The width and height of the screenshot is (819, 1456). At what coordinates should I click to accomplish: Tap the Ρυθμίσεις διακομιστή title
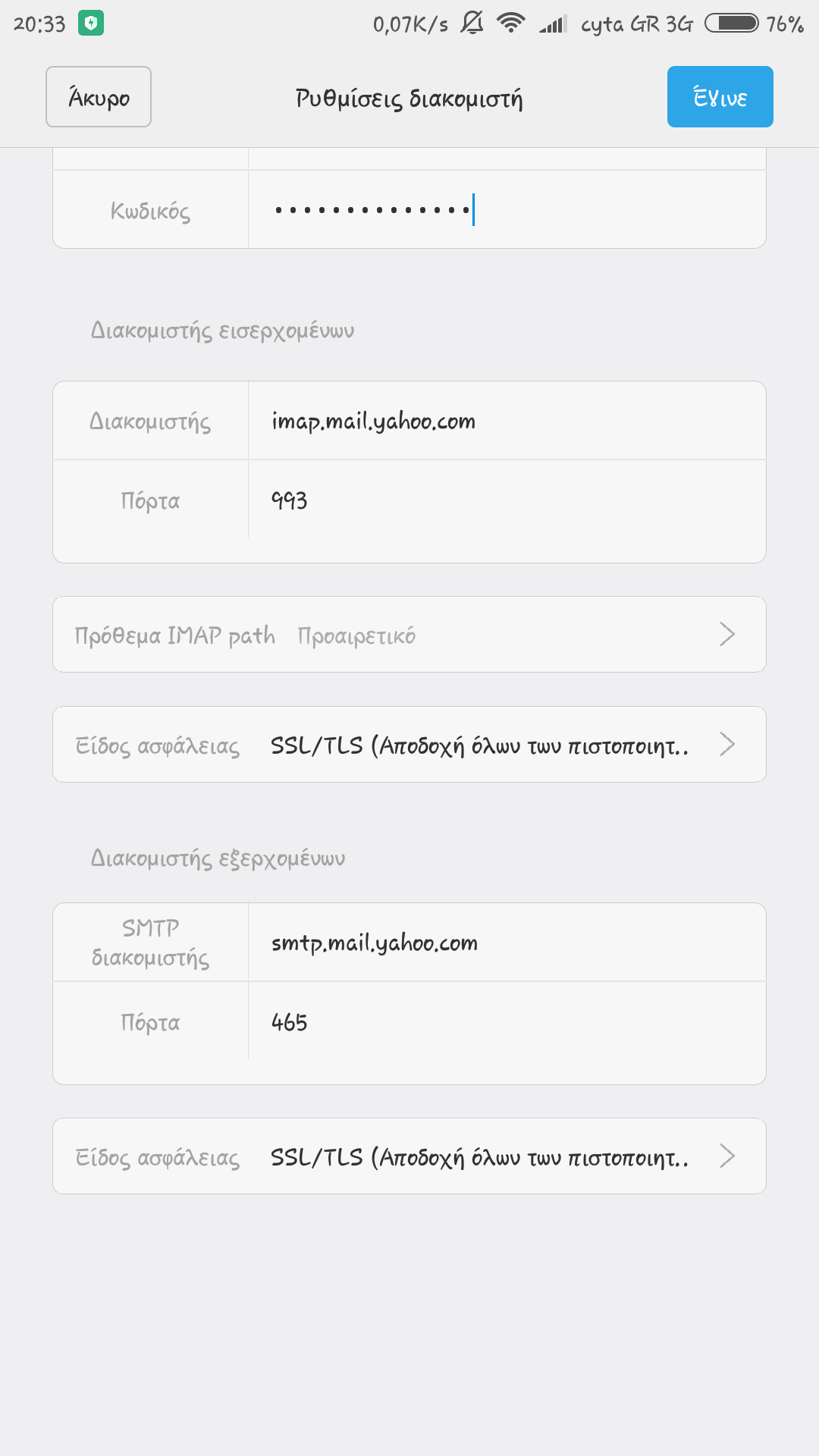(409, 99)
